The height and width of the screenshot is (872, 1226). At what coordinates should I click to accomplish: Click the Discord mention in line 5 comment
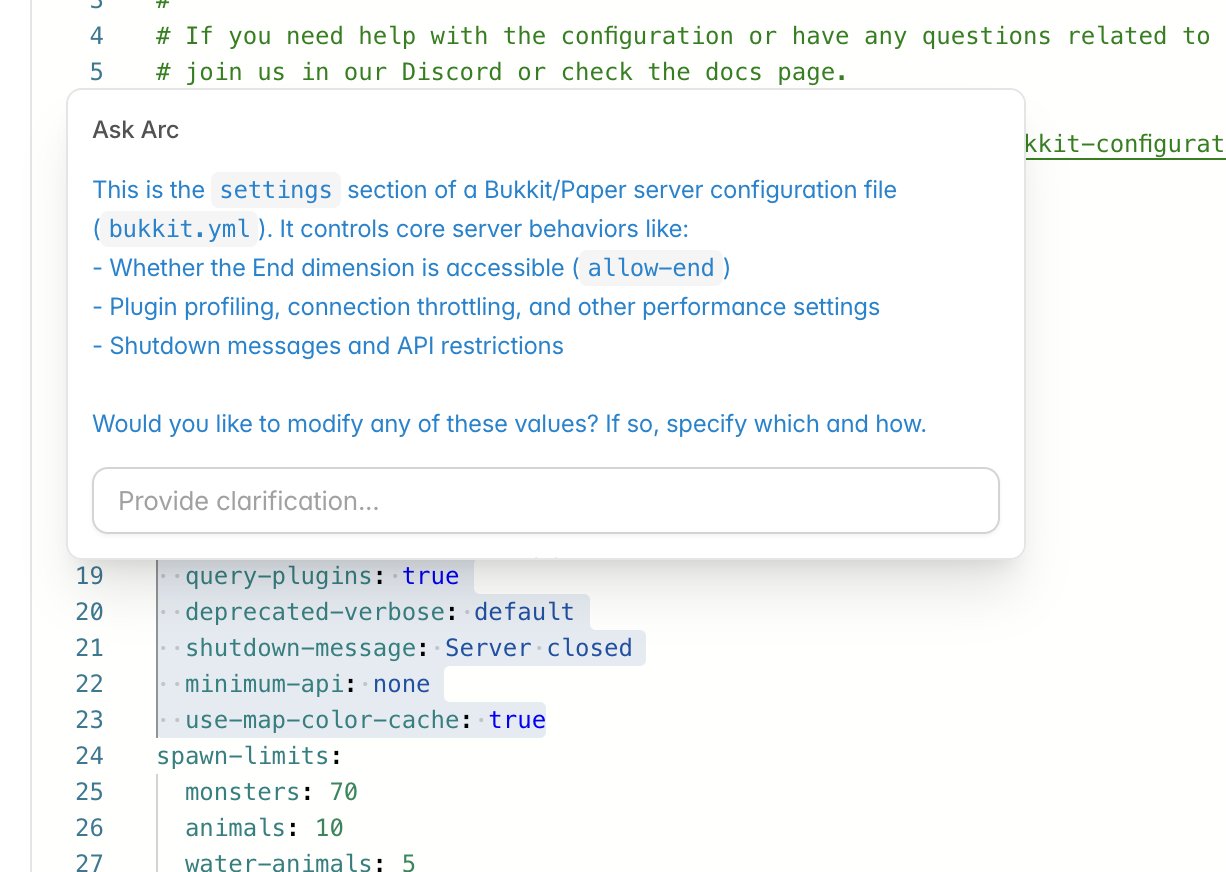point(451,71)
